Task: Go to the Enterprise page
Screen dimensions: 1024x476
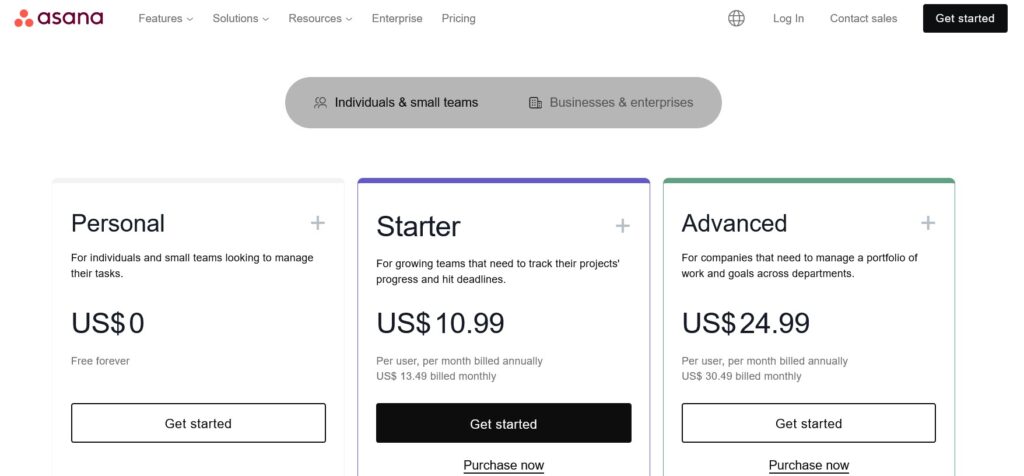Action: click(x=397, y=18)
